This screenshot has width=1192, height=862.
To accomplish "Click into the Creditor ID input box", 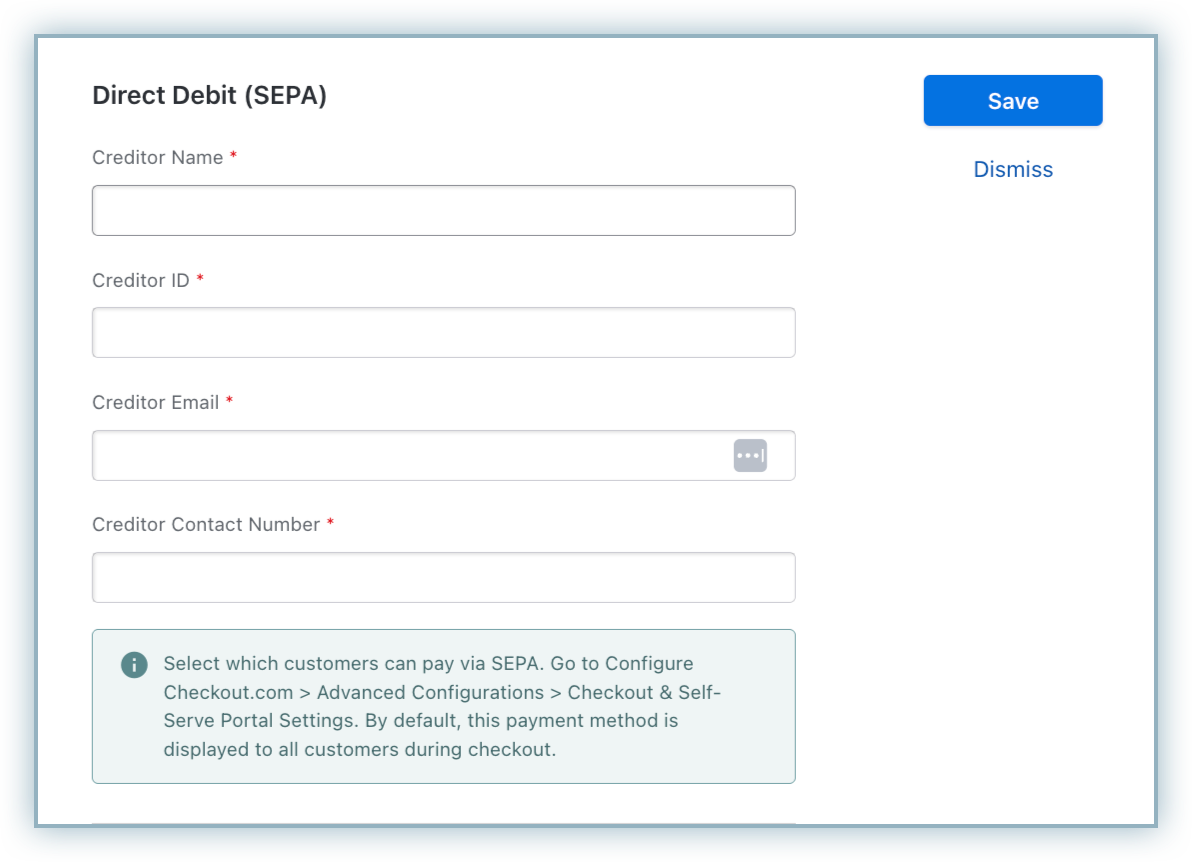I will click(x=443, y=332).
